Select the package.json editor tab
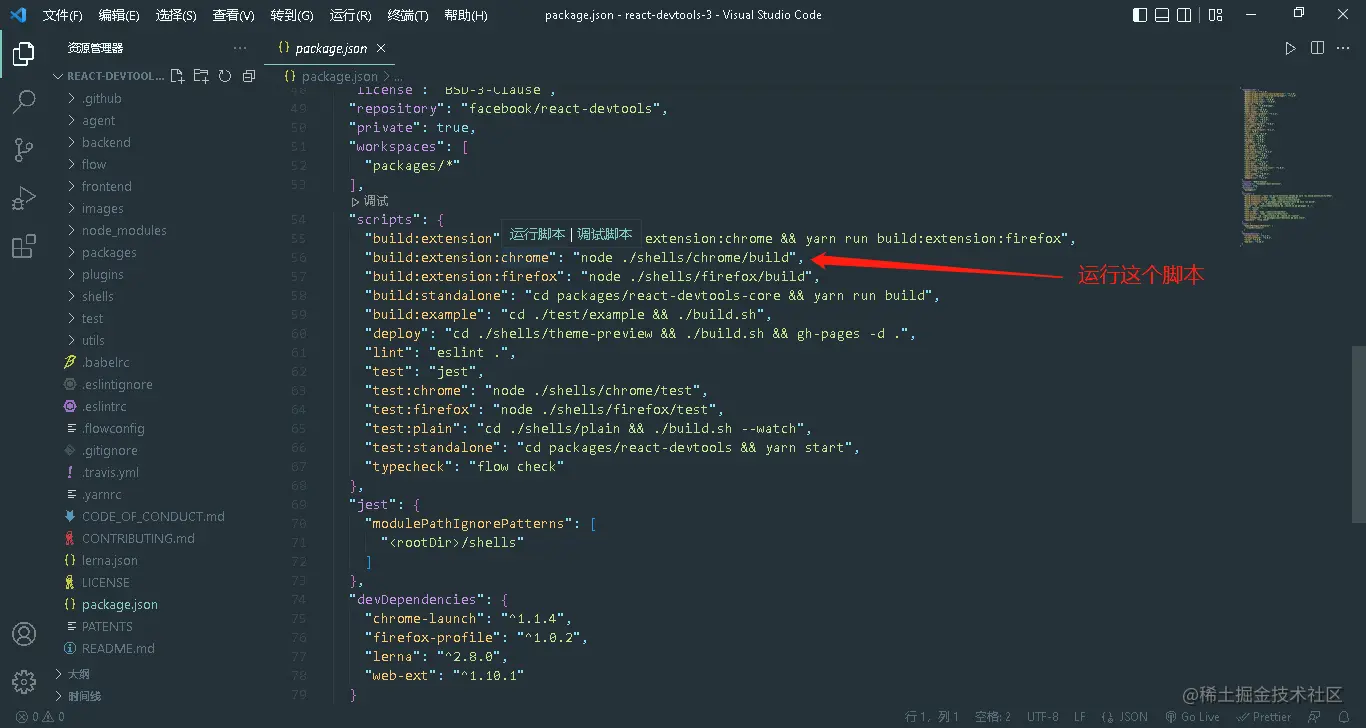 click(x=331, y=48)
